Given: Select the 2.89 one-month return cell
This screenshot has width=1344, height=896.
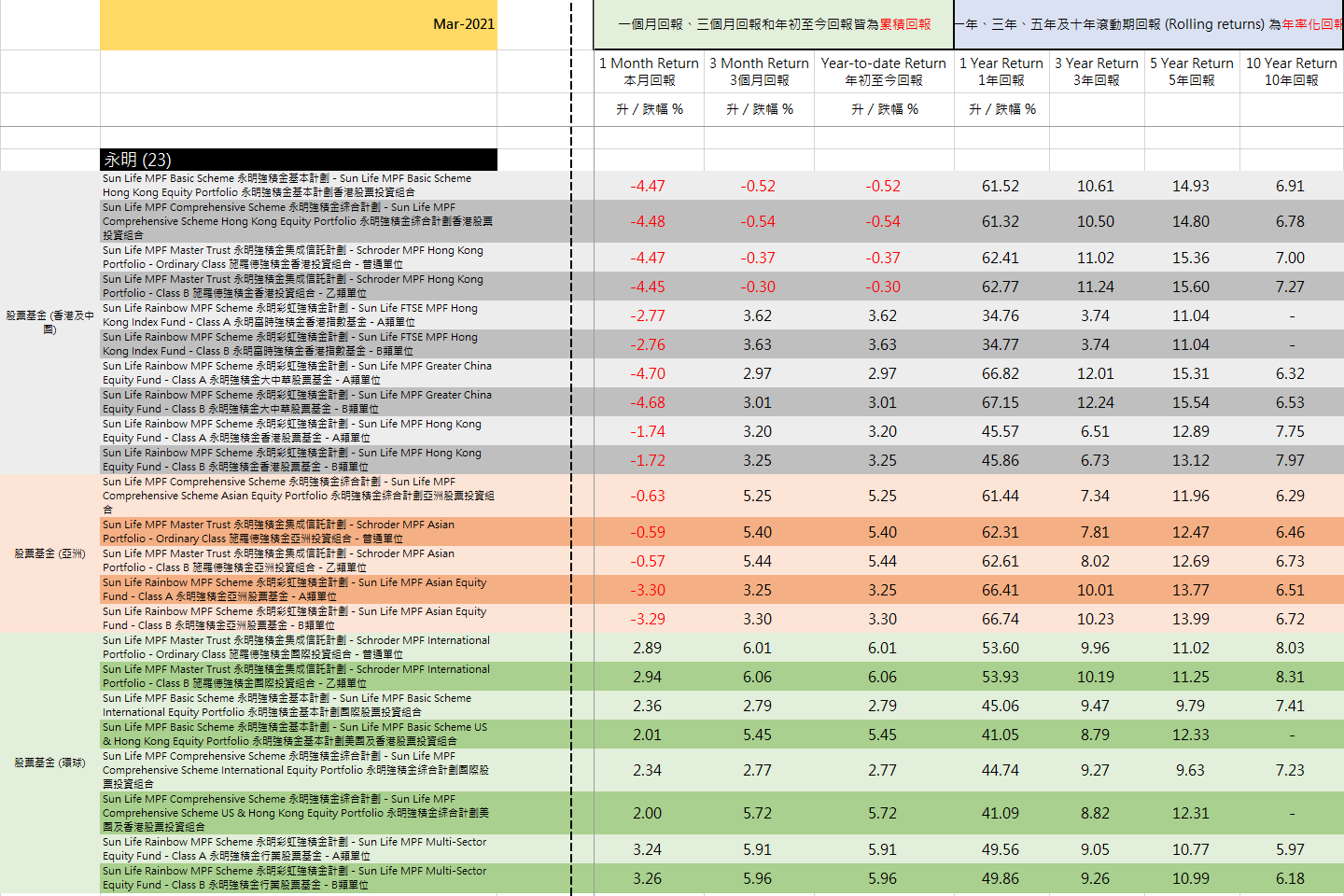Looking at the screenshot, I should tap(648, 648).
